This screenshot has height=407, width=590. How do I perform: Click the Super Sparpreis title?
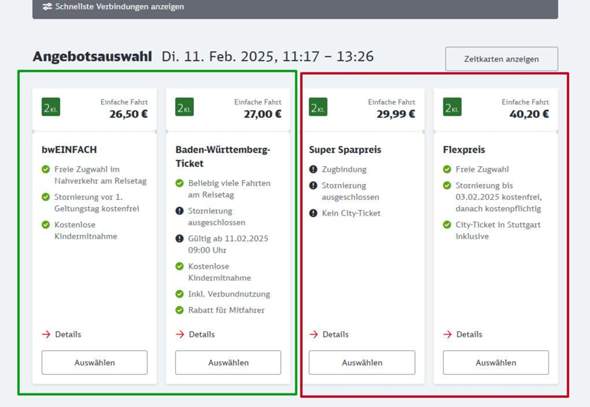point(345,150)
